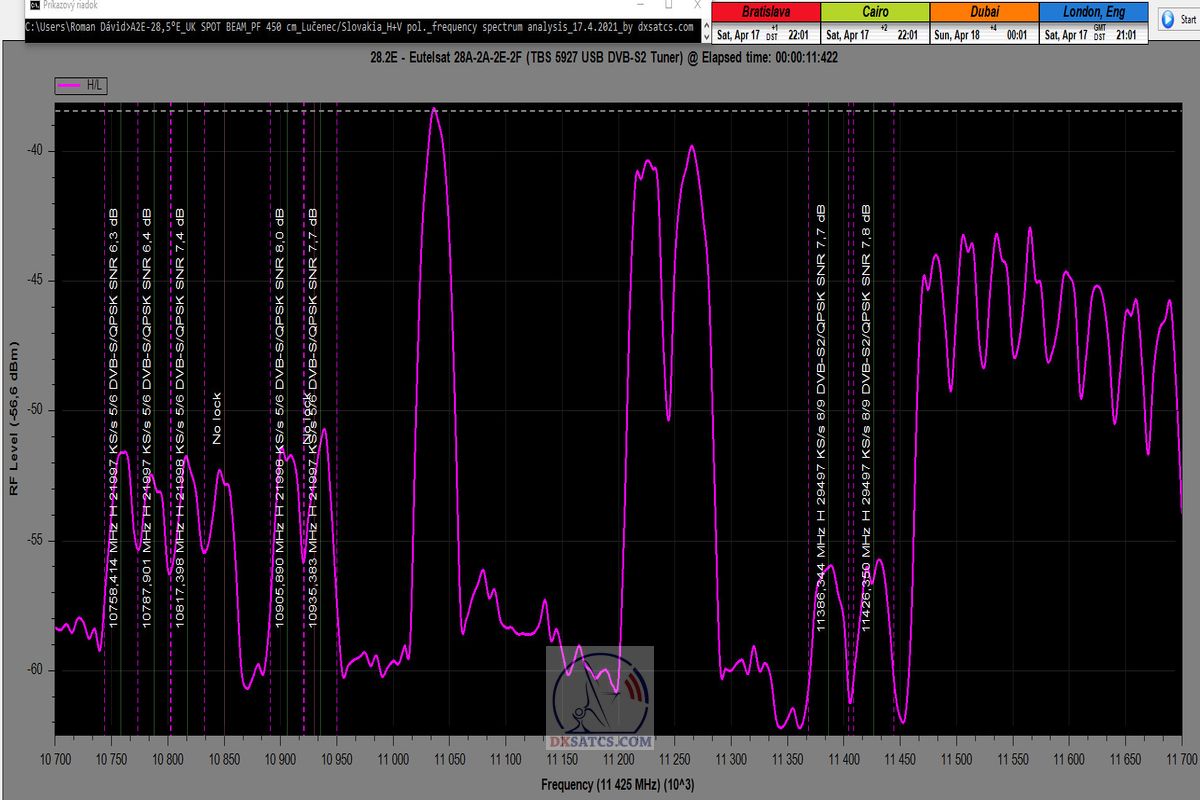Click the 11426,350 MHz DVB-S2 marker label
Viewport: 1200px width, 800px height.
click(x=866, y=418)
